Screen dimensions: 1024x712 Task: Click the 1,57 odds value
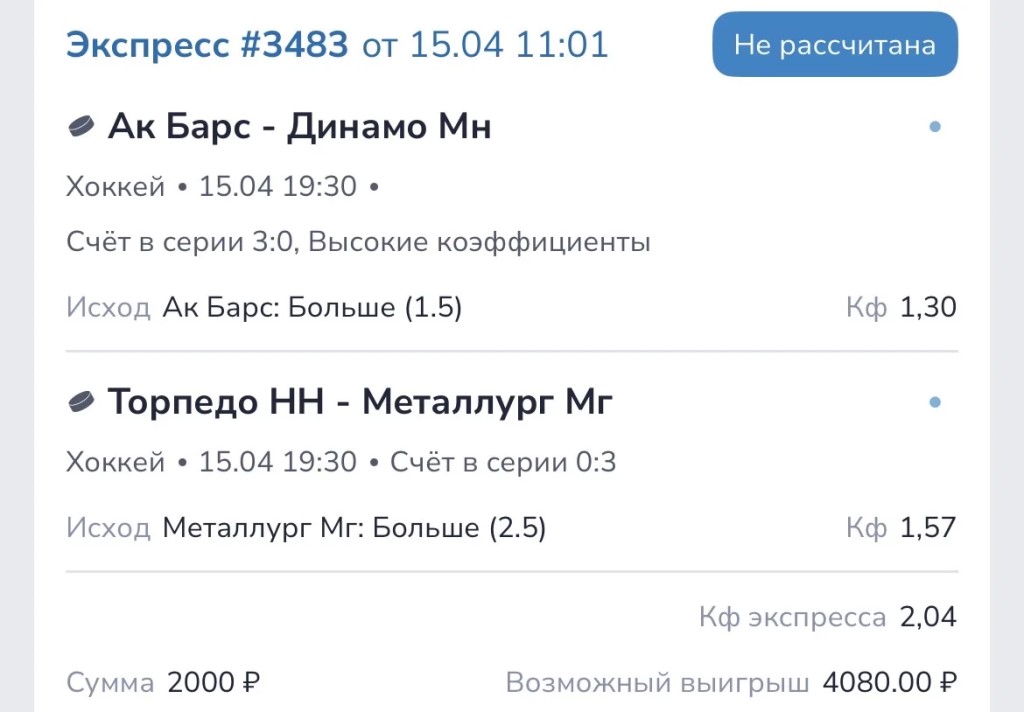[x=928, y=527]
